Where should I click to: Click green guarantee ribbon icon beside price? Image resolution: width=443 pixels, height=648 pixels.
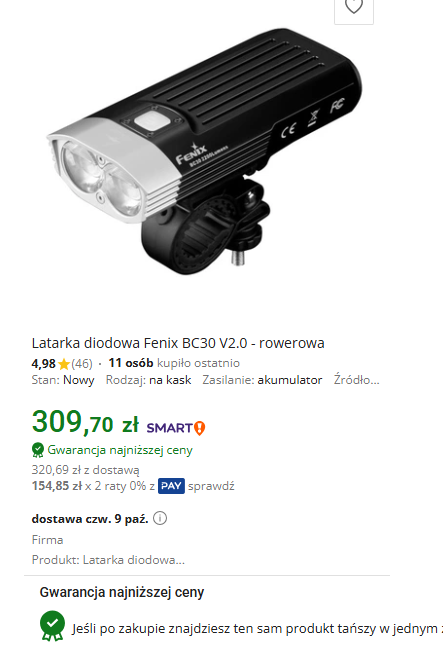click(38, 450)
